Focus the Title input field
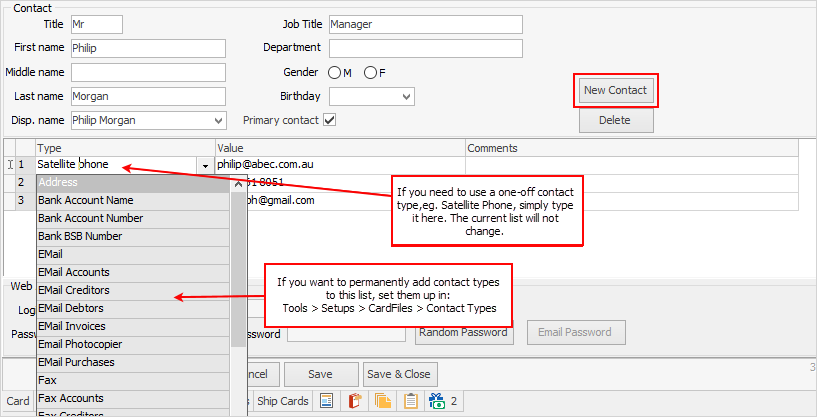 96,24
